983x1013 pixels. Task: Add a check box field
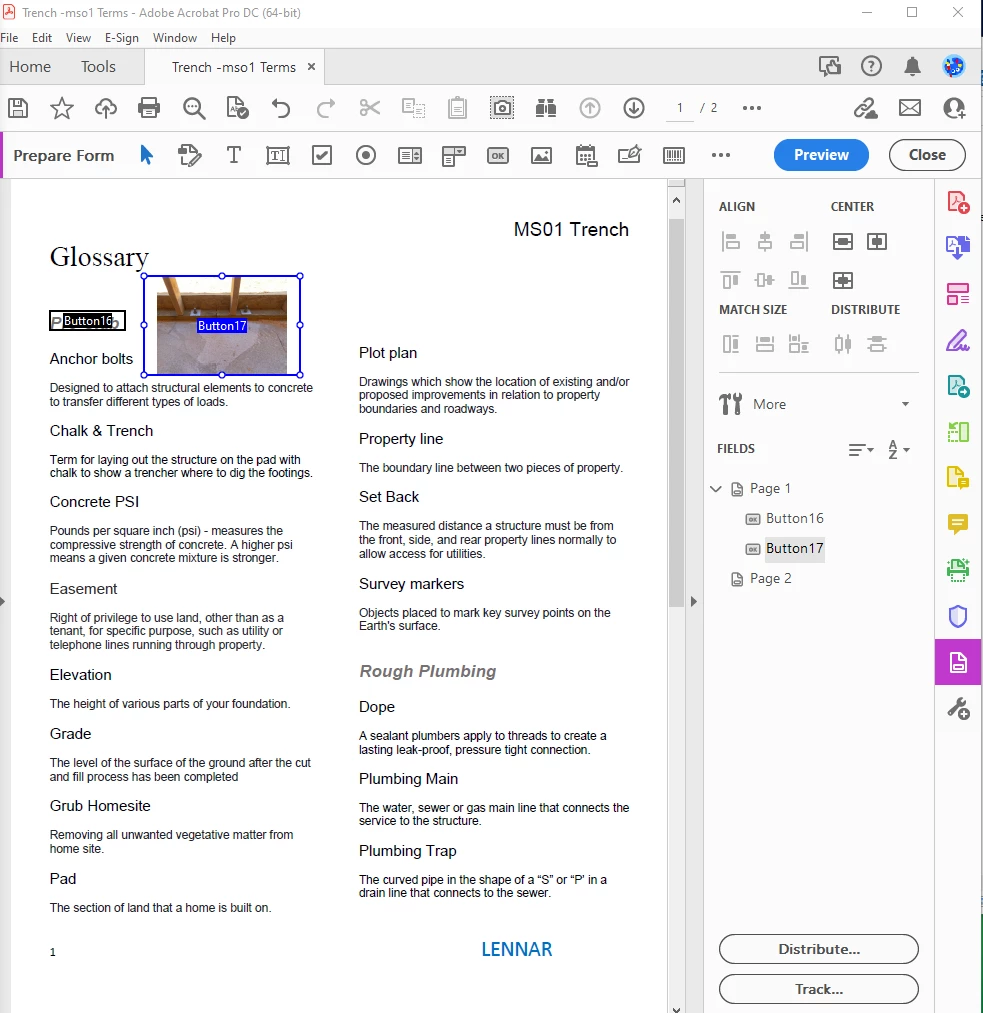click(x=322, y=155)
